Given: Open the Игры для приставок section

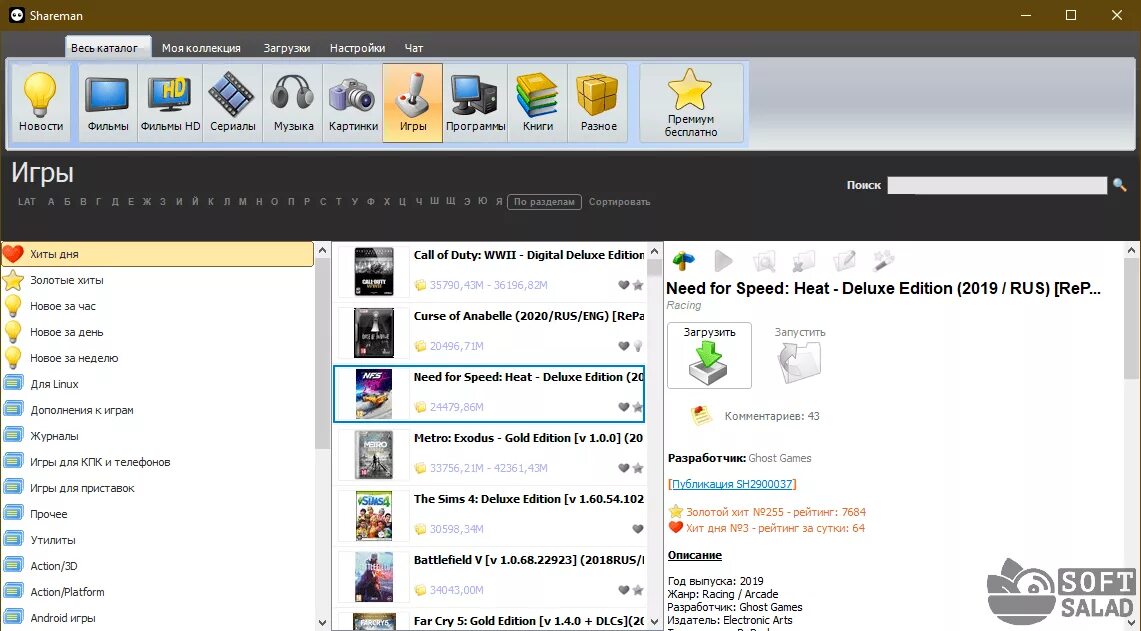Looking at the screenshot, I should 157,488.
